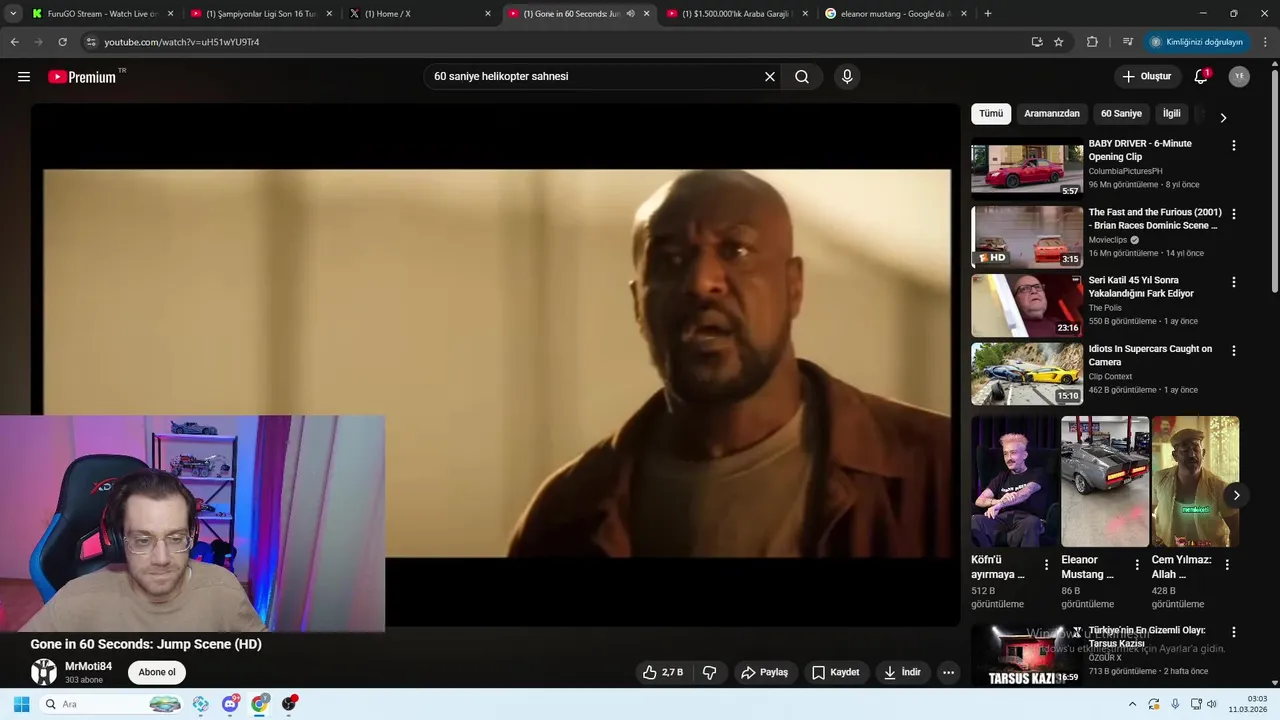The height and width of the screenshot is (720, 1280).
Task: Mute the Gone in 60 Seconds tab audio
Action: click(x=630, y=14)
